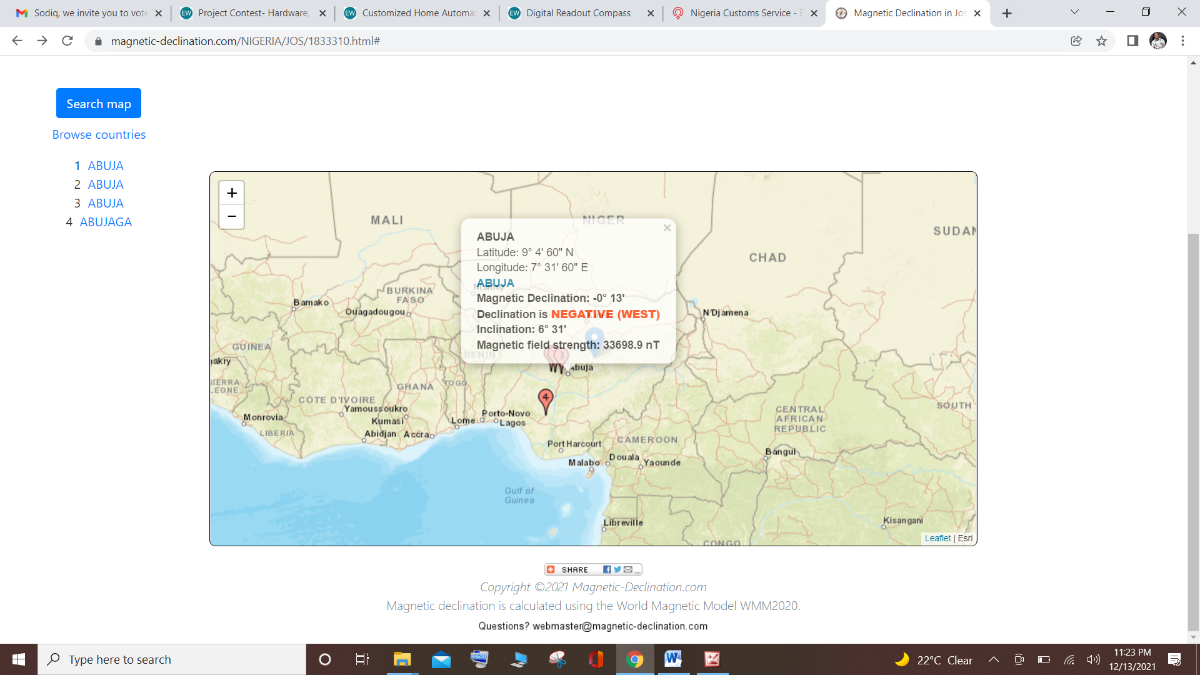The image size is (1200, 675).
Task: Go forward in browser history
Action: click(x=42, y=41)
